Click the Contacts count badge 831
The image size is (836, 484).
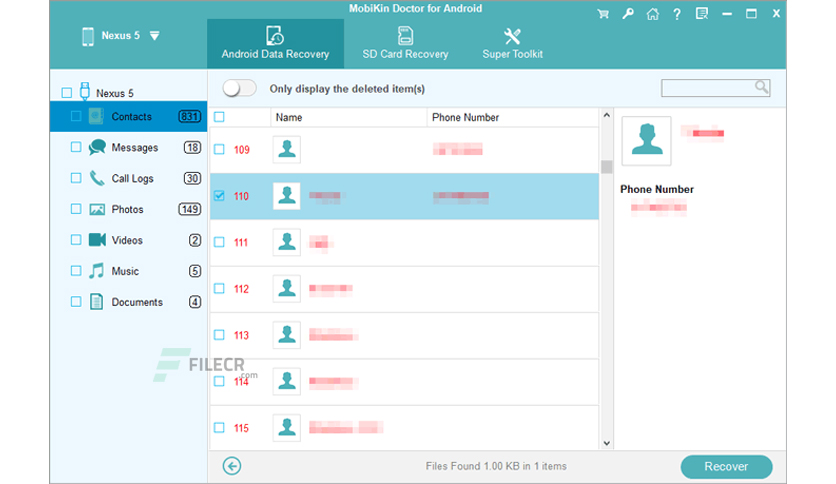(x=190, y=116)
